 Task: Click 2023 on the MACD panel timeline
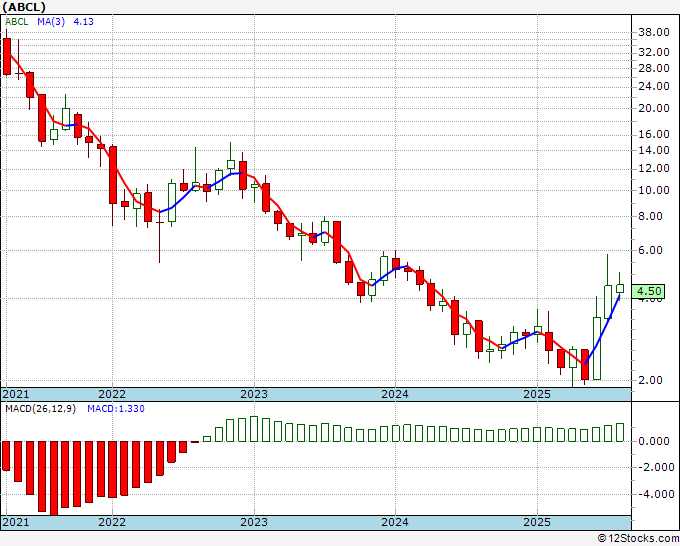[x=254, y=522]
